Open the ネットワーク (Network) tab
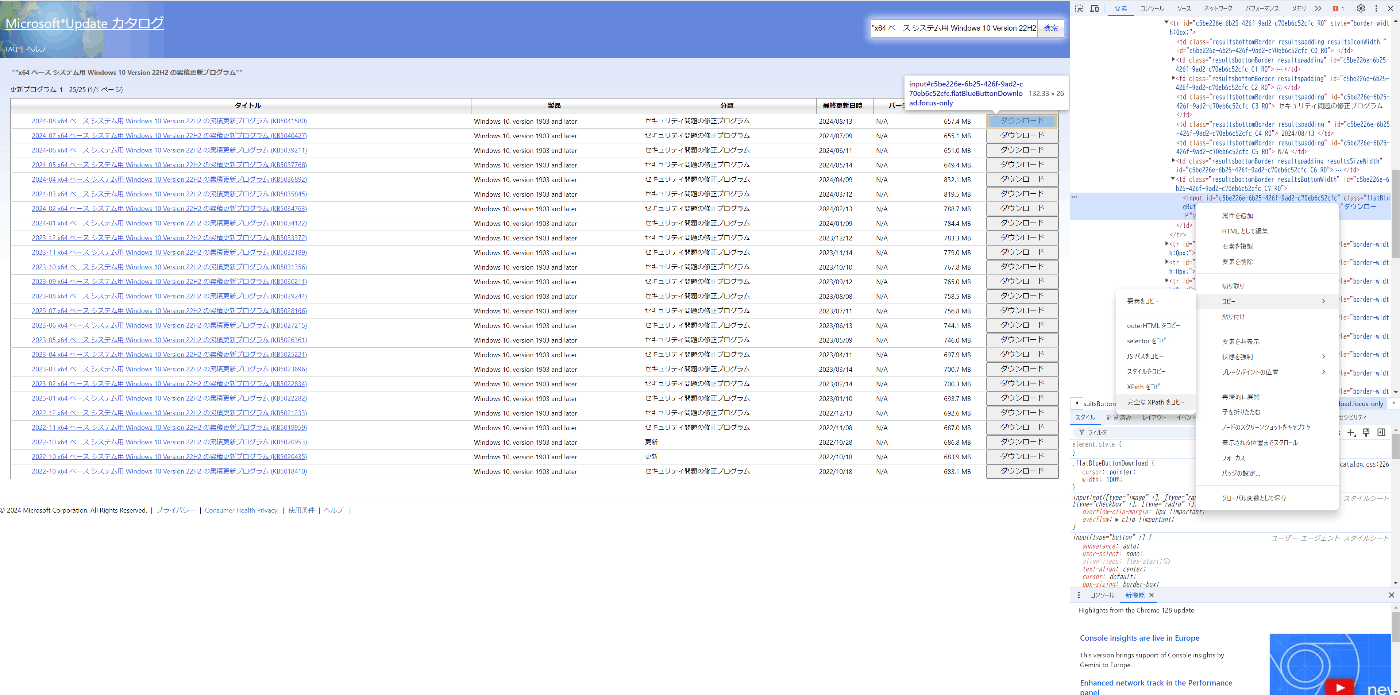This screenshot has height=695, width=1400. point(1217,8)
